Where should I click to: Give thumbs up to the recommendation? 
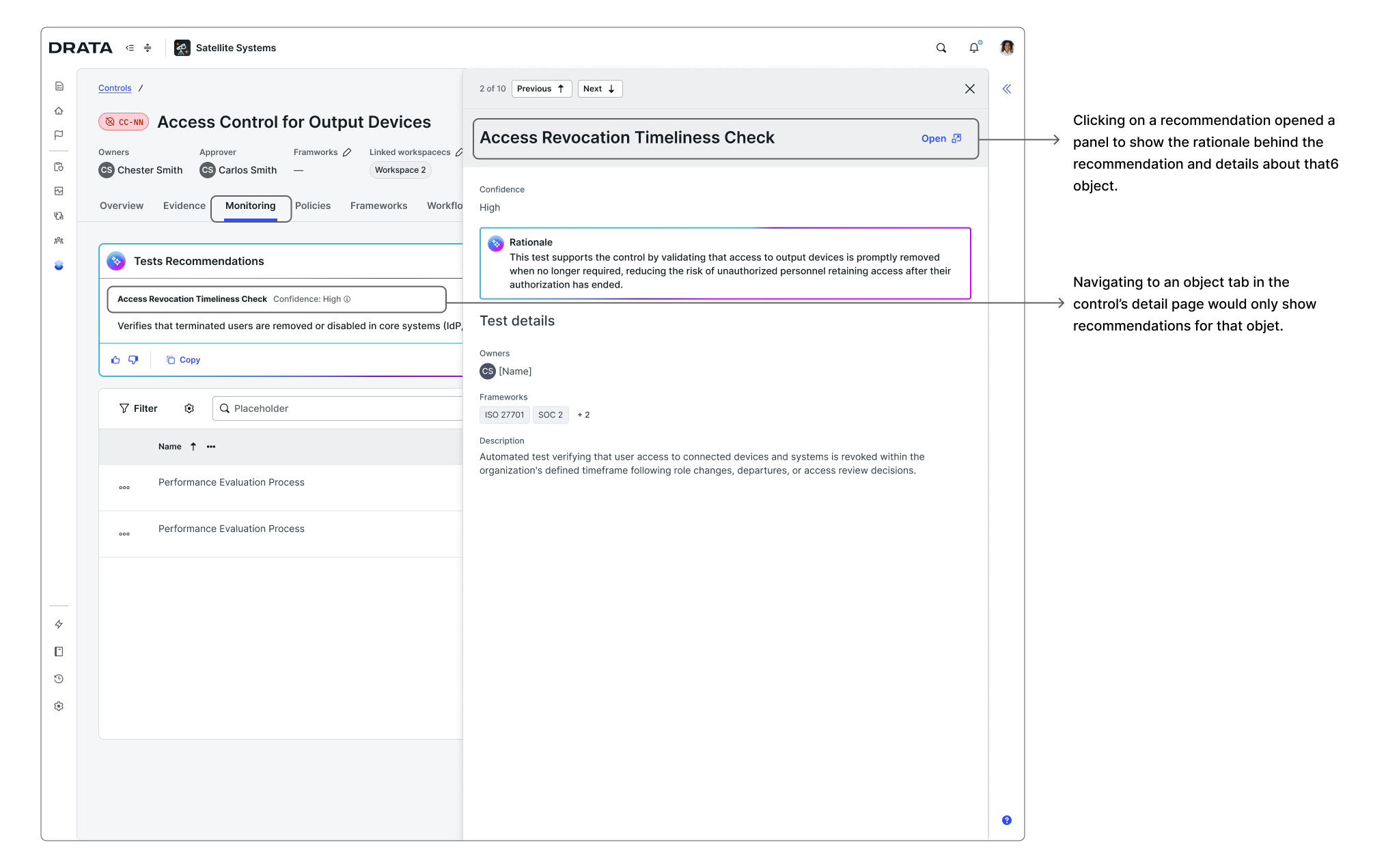pos(115,360)
